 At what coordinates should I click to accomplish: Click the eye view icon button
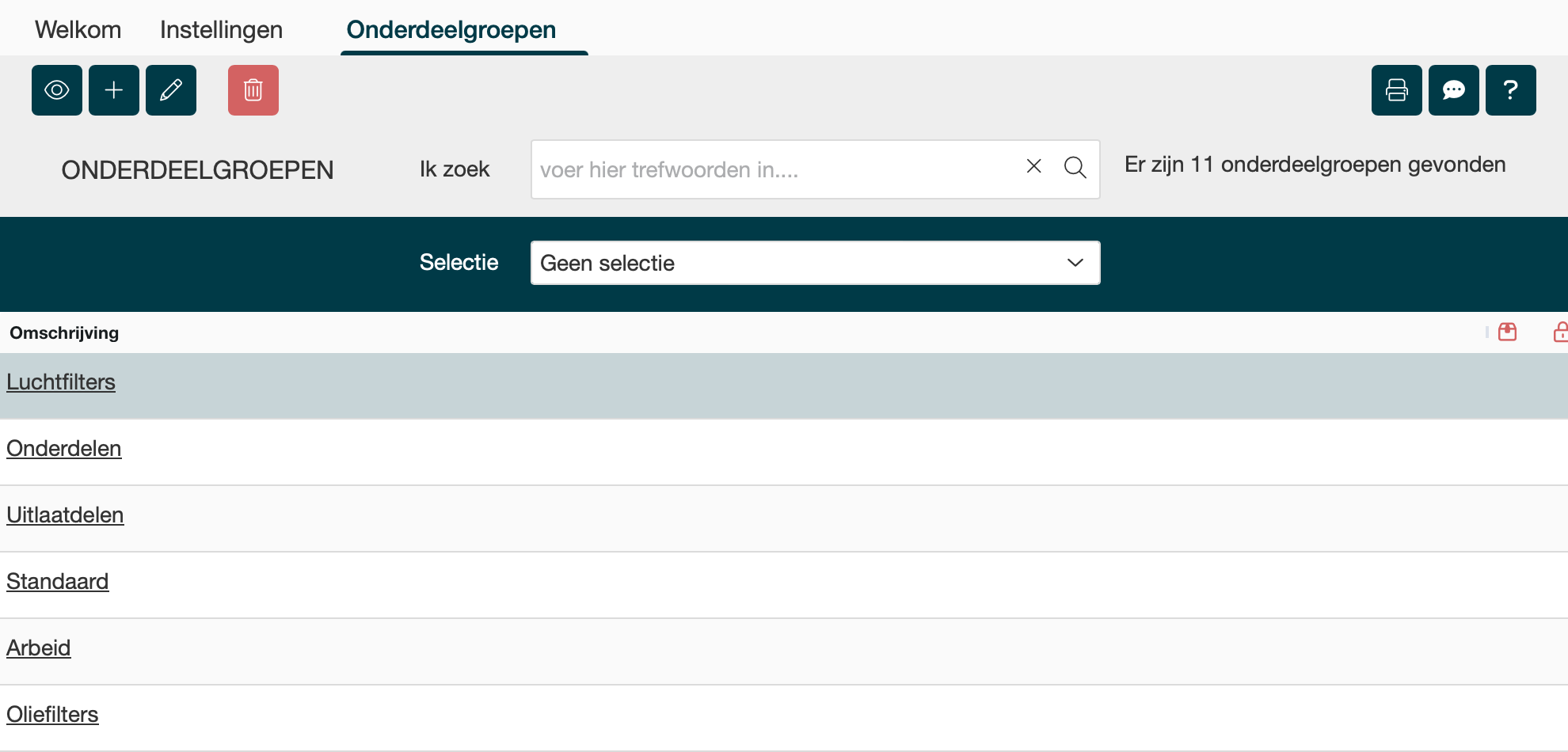click(x=57, y=90)
